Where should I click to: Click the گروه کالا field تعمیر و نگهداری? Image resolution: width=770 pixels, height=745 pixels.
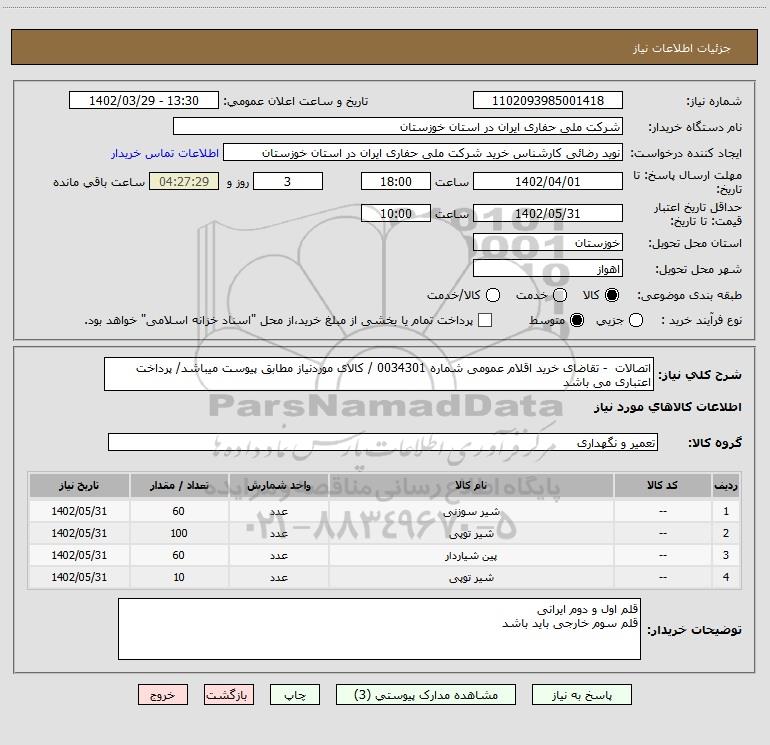pos(383,442)
